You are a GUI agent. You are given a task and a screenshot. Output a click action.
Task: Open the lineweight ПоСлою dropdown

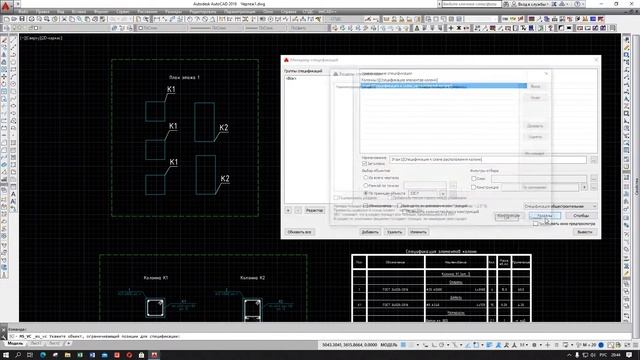pos(266,28)
